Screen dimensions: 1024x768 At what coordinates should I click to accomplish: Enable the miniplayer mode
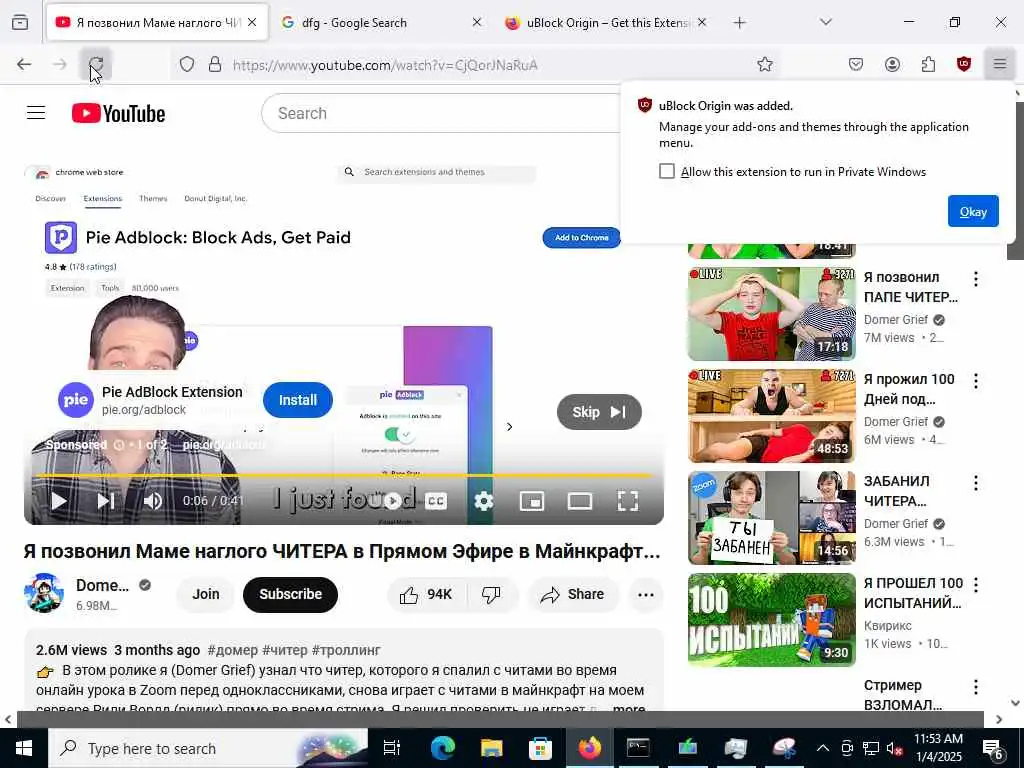click(x=532, y=501)
